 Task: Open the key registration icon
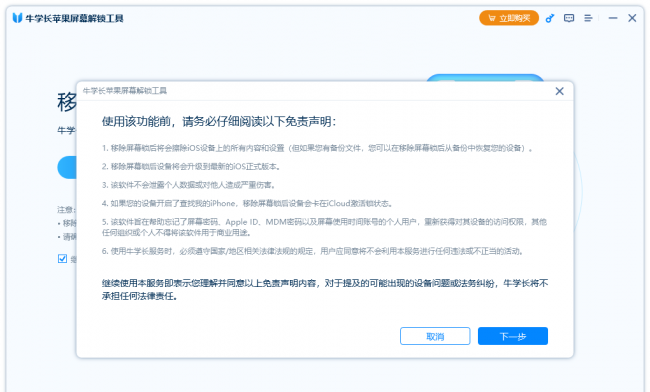coord(550,18)
